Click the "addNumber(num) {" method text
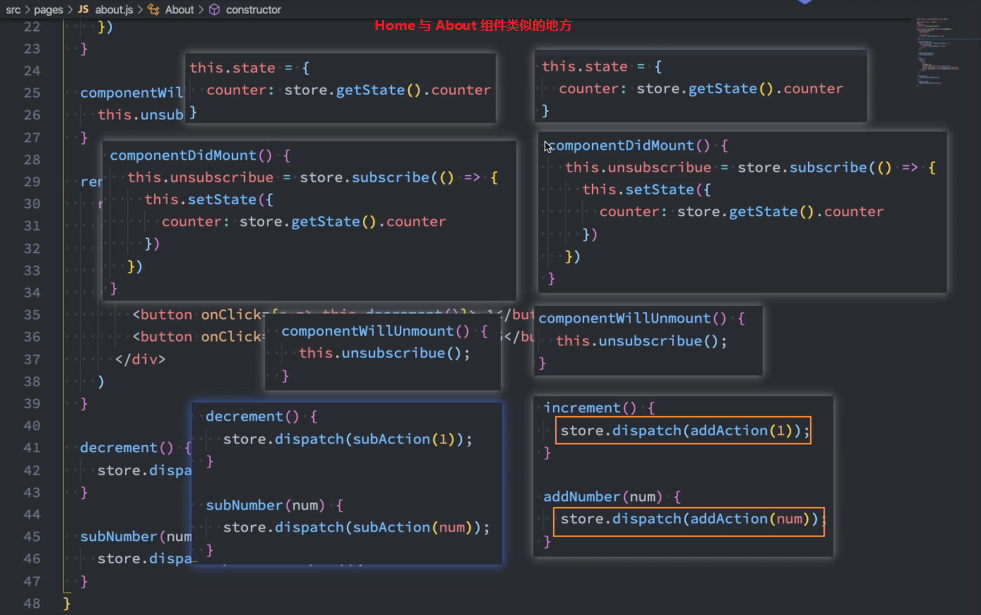 point(612,497)
